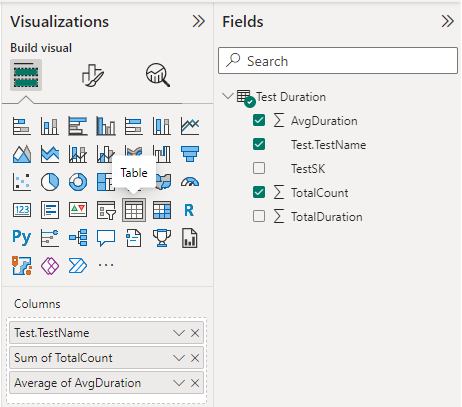The image size is (462, 407).
Task: Select the Multi-row card visual
Action: click(x=50, y=210)
